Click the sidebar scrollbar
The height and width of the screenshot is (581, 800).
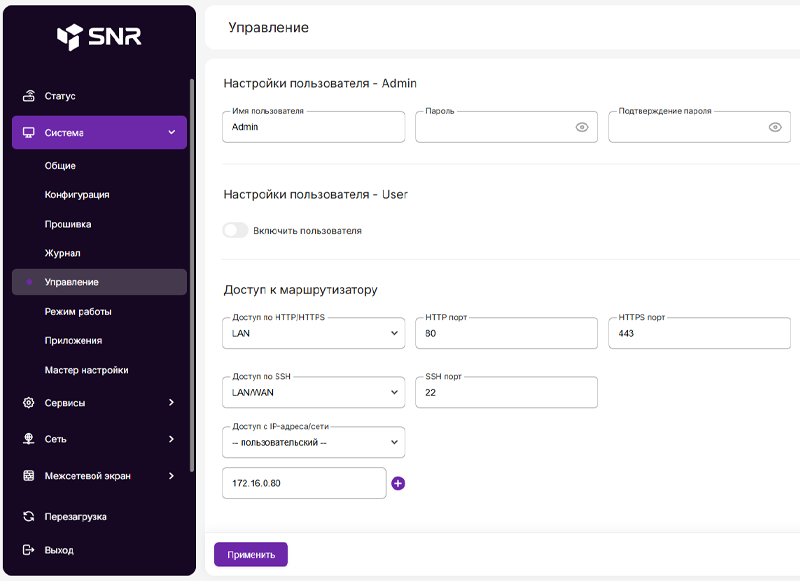click(x=192, y=275)
